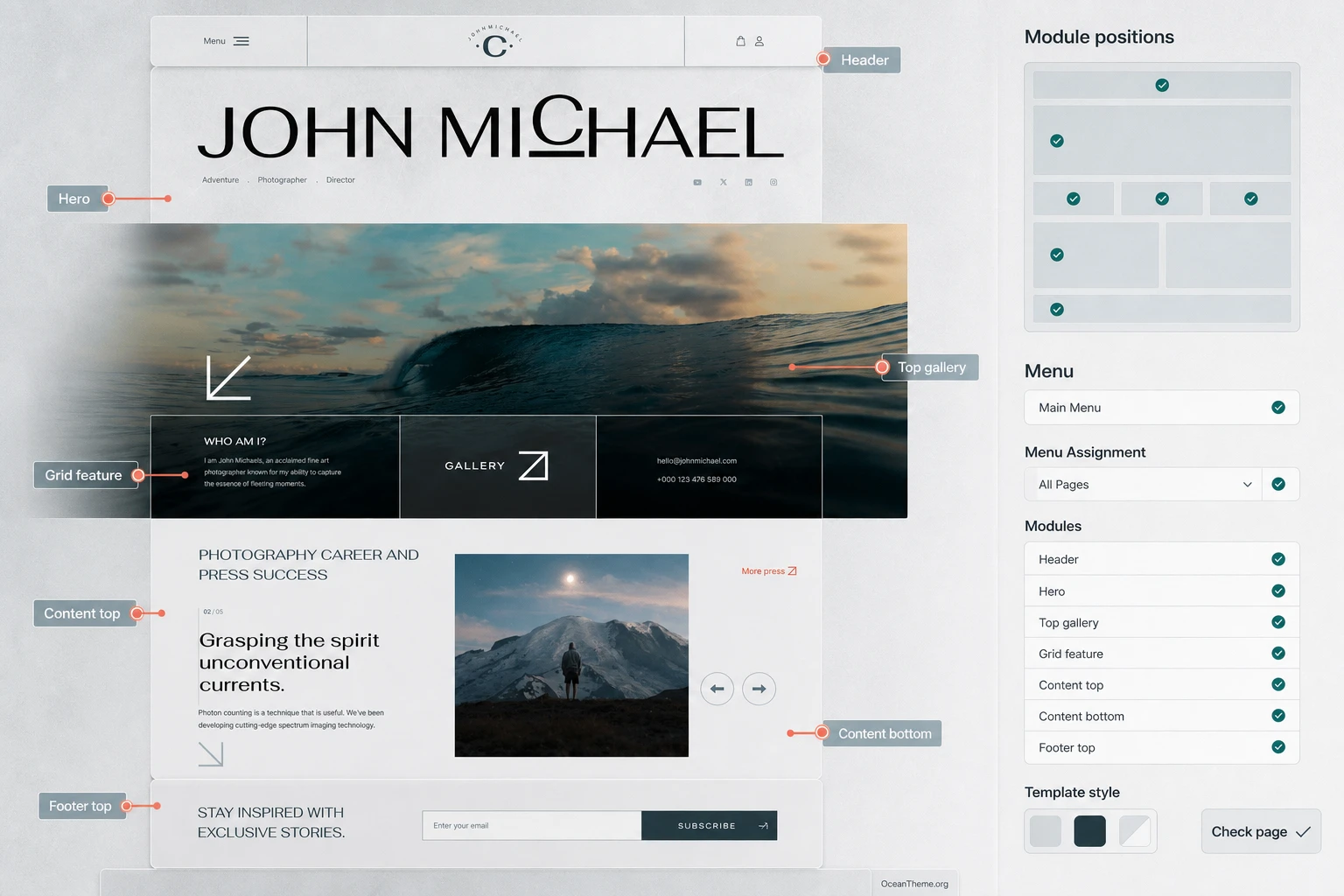Open the Gallery tile
The width and height of the screenshot is (1344, 896).
click(498, 466)
